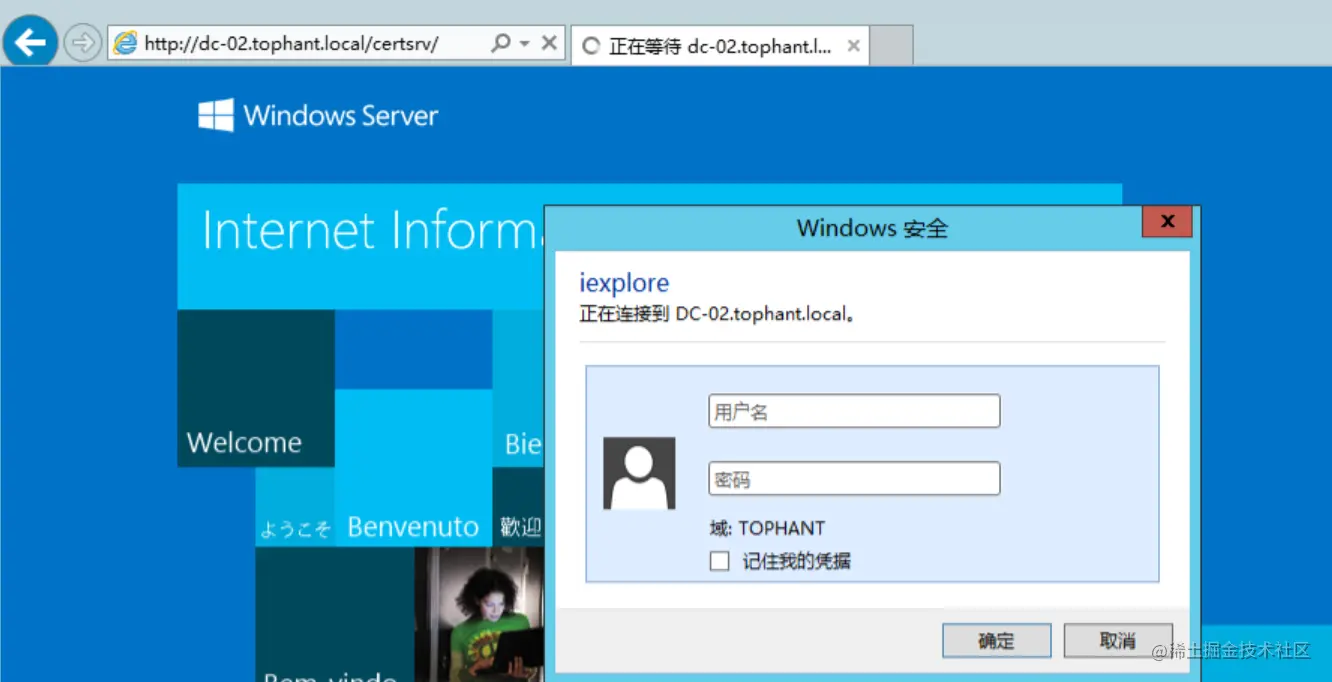Open a new blank tab
Image resolution: width=1332 pixels, height=682 pixels.
pyautogui.click(x=891, y=46)
